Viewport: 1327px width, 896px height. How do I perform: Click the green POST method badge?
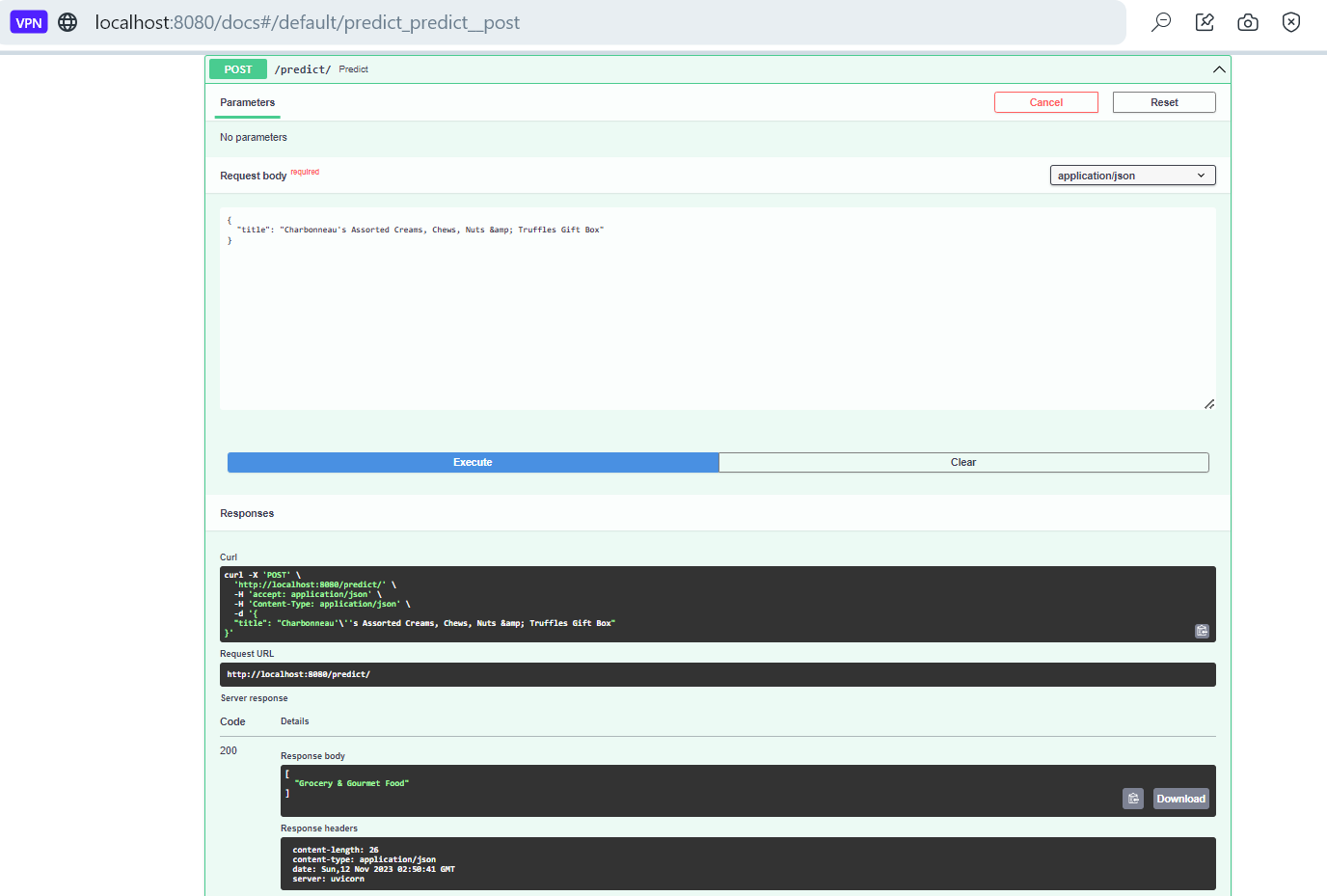[x=238, y=69]
